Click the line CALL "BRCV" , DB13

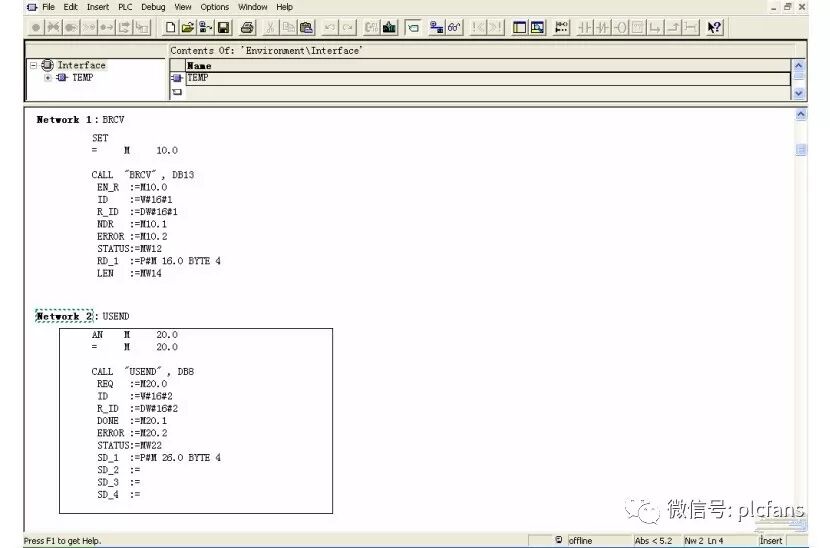[143, 175]
